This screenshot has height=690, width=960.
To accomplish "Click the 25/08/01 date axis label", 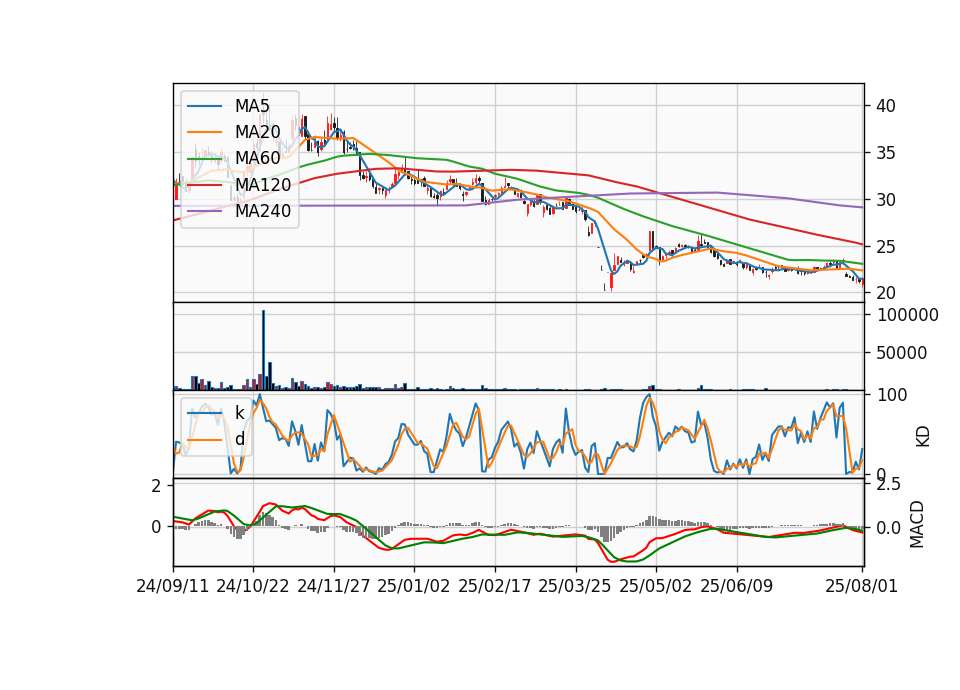I will pos(861,586).
